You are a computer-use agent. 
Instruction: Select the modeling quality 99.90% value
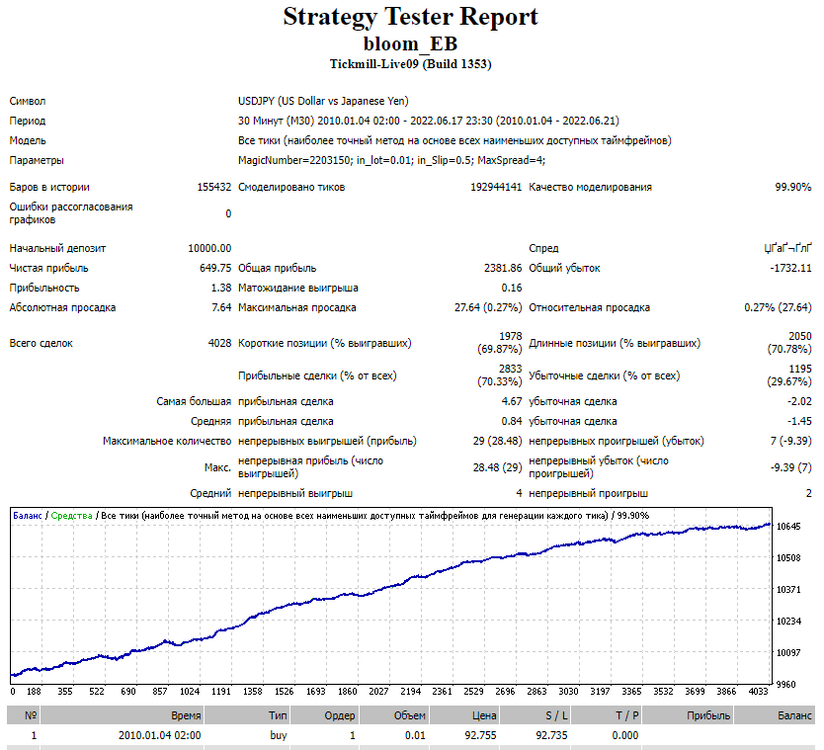793,187
